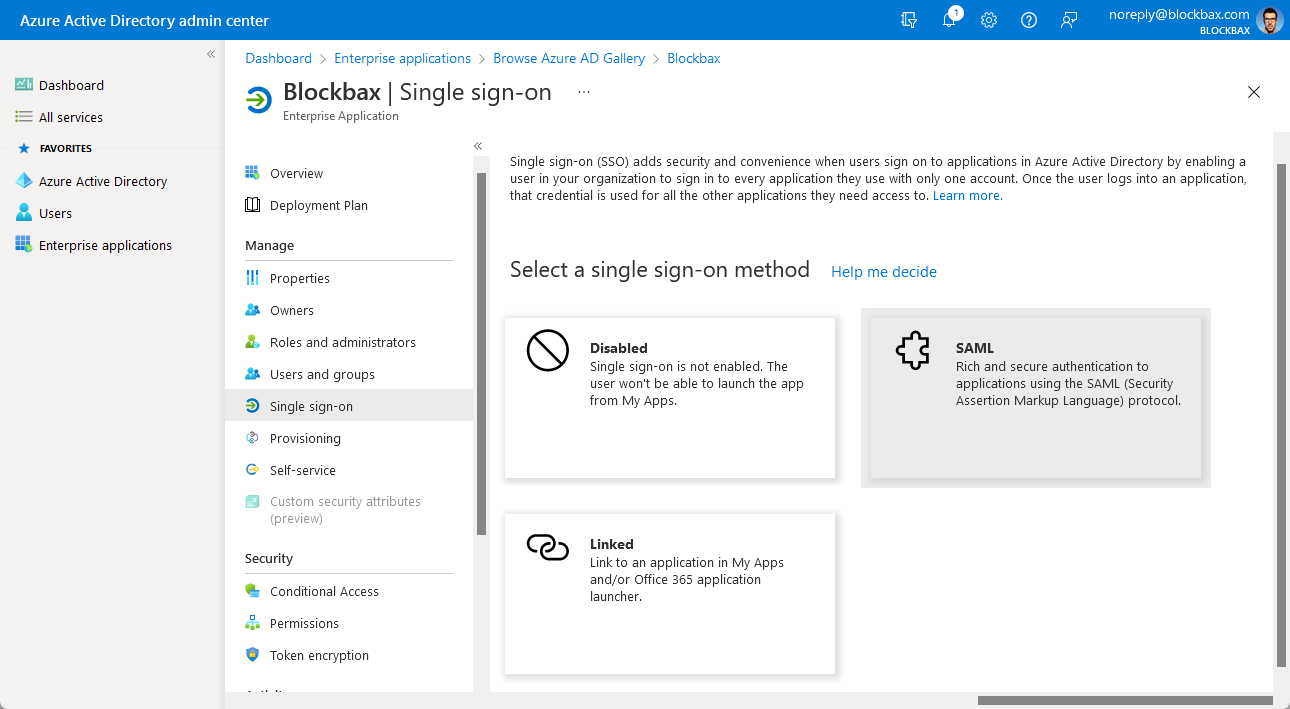Open the ellipsis menu next to Single sign-on
Screen dimensions: 1290x709
point(583,92)
